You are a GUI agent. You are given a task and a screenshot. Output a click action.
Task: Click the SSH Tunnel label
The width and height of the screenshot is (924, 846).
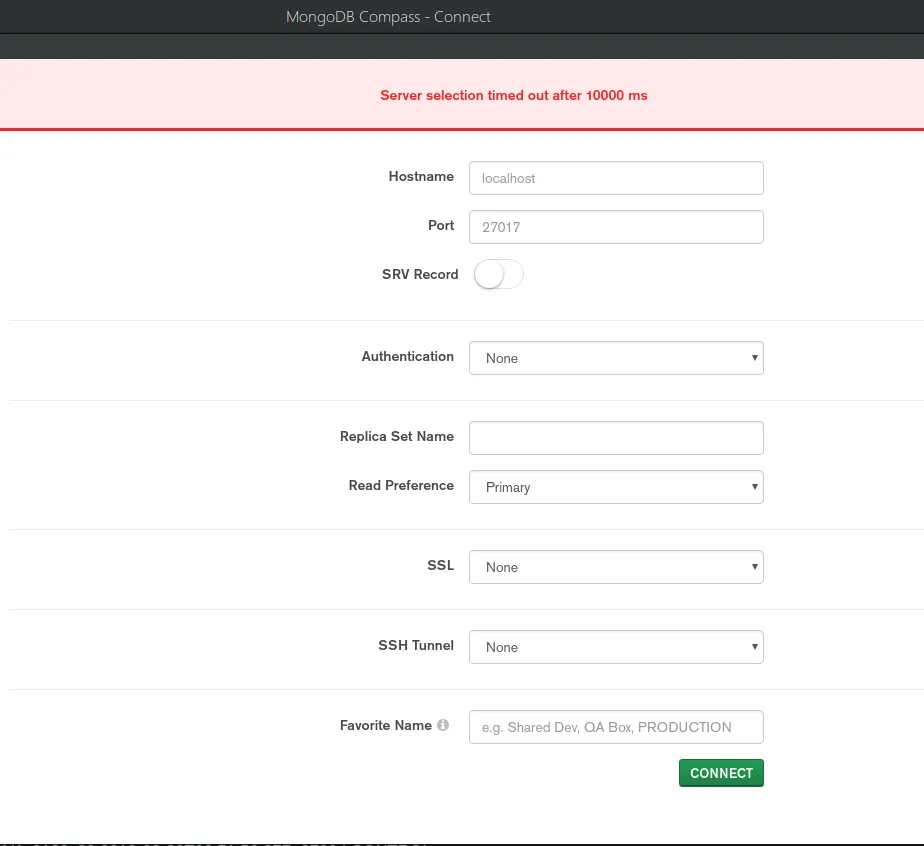416,645
